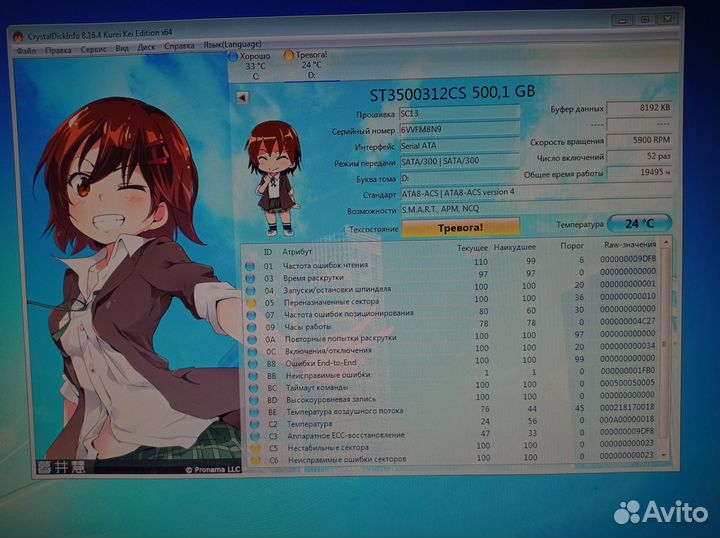Click the SMART list scrollbar up arrow

[x=665, y=242]
